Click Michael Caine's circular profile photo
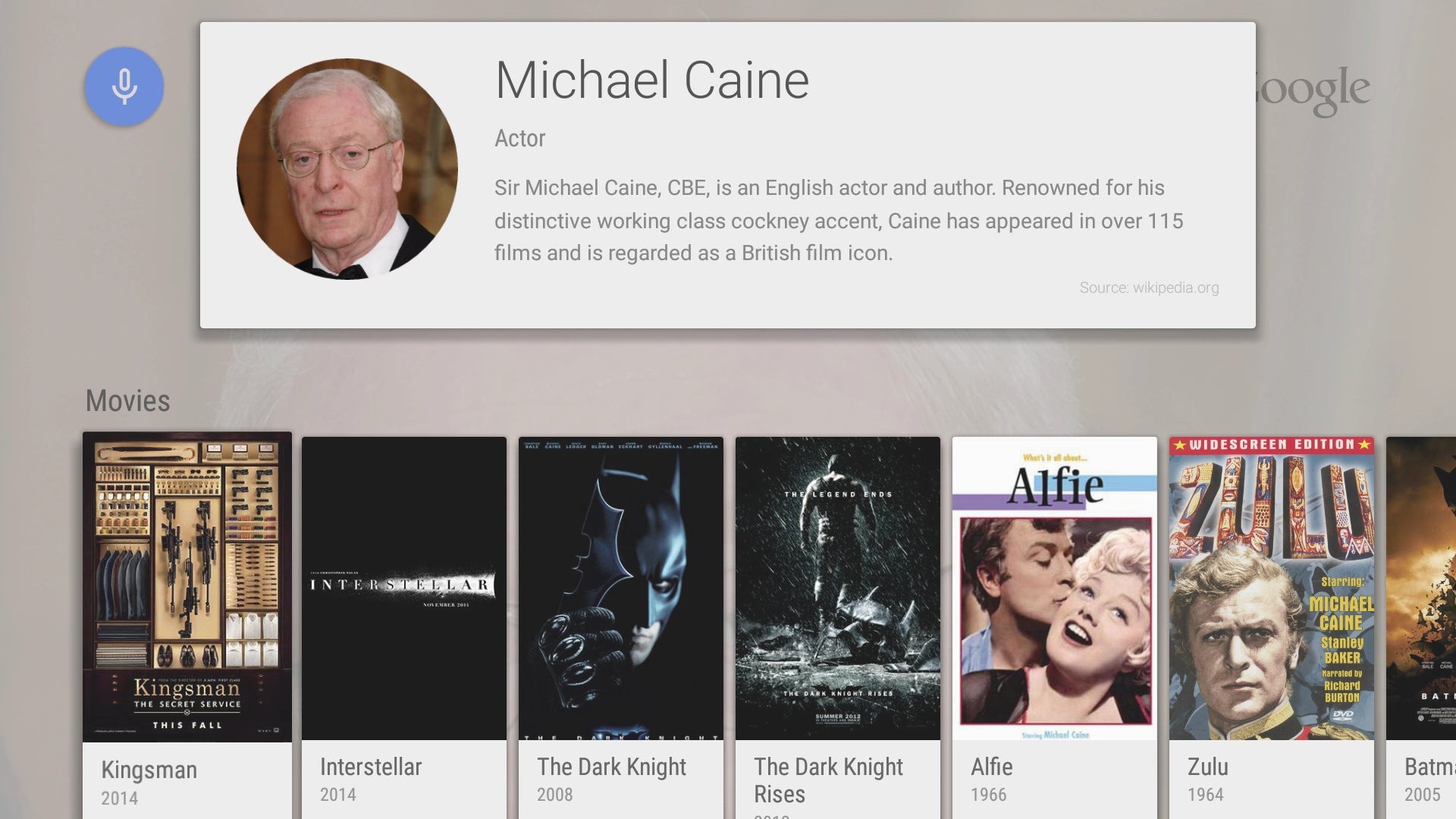1456x819 pixels. tap(347, 168)
